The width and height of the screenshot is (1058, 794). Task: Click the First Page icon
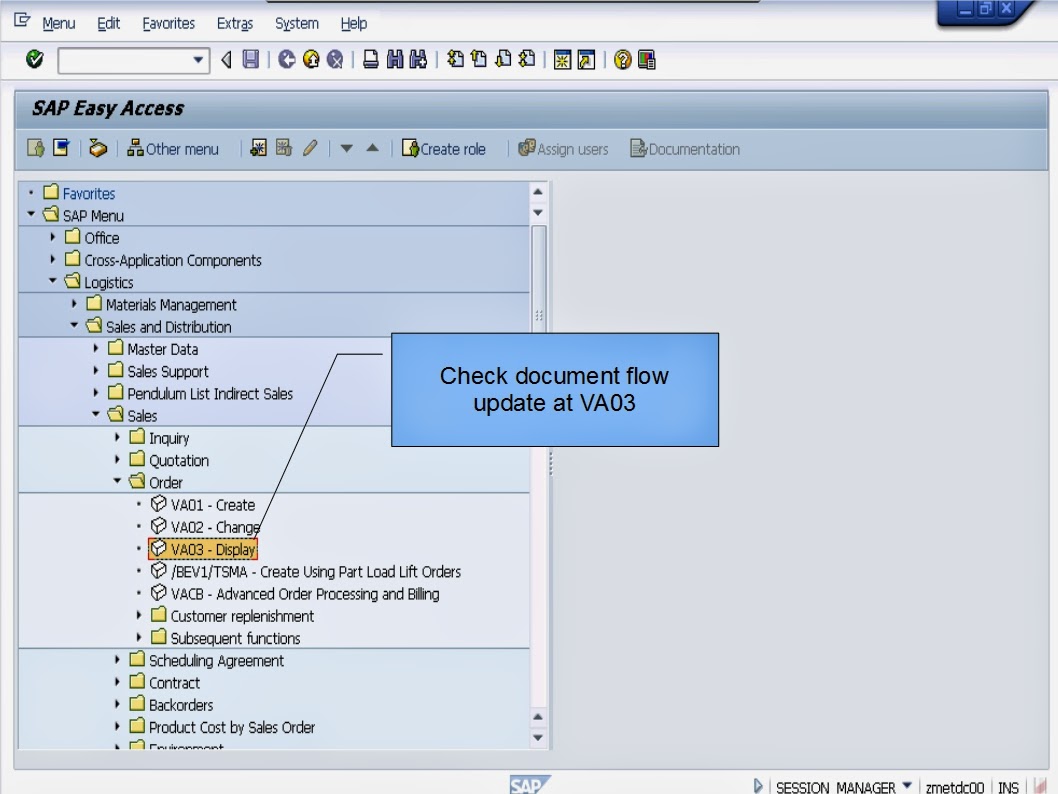455,59
